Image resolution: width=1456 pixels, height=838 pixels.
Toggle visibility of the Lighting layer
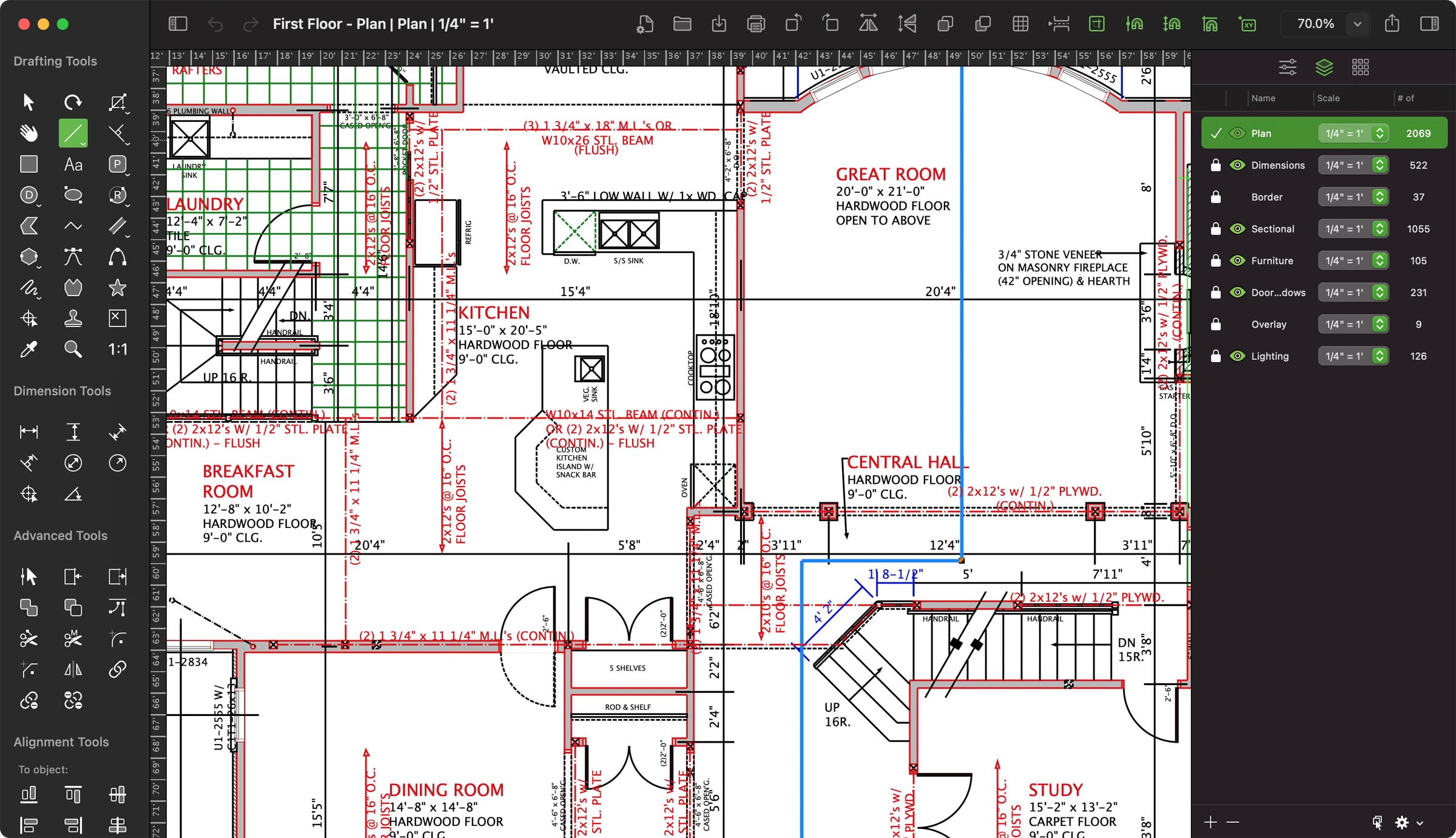click(x=1237, y=356)
